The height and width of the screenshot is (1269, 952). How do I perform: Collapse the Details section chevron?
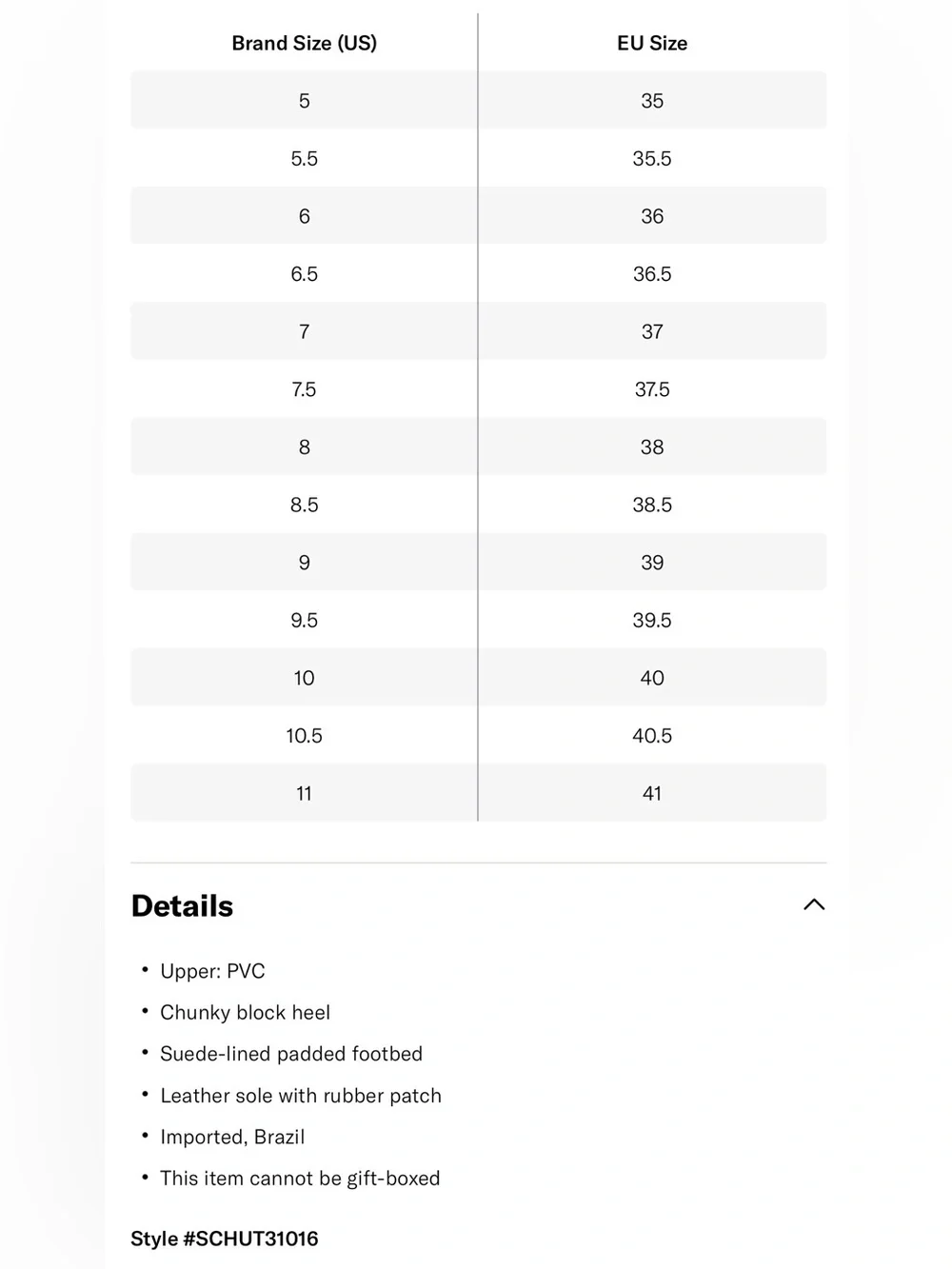(x=814, y=904)
